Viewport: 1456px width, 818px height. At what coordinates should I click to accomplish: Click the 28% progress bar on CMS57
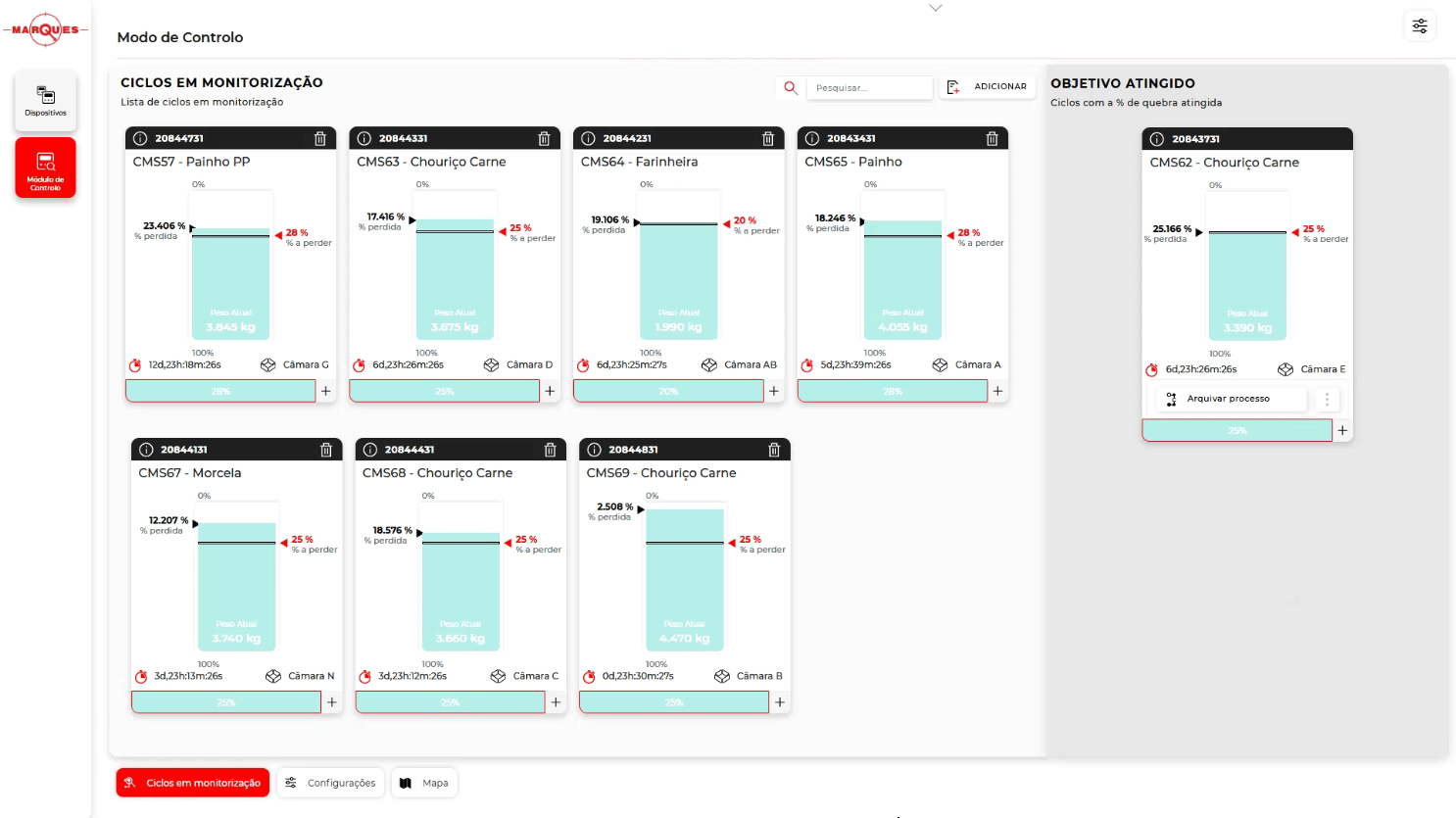220,391
